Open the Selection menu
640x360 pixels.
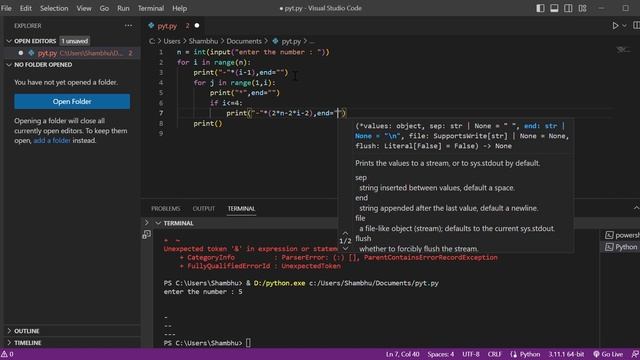(54, 8)
